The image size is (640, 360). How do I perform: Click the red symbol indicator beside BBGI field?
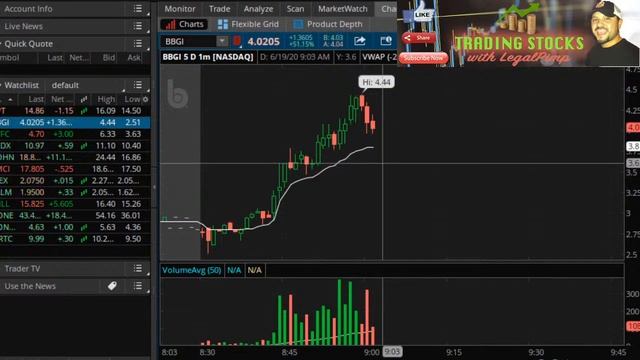coord(237,41)
